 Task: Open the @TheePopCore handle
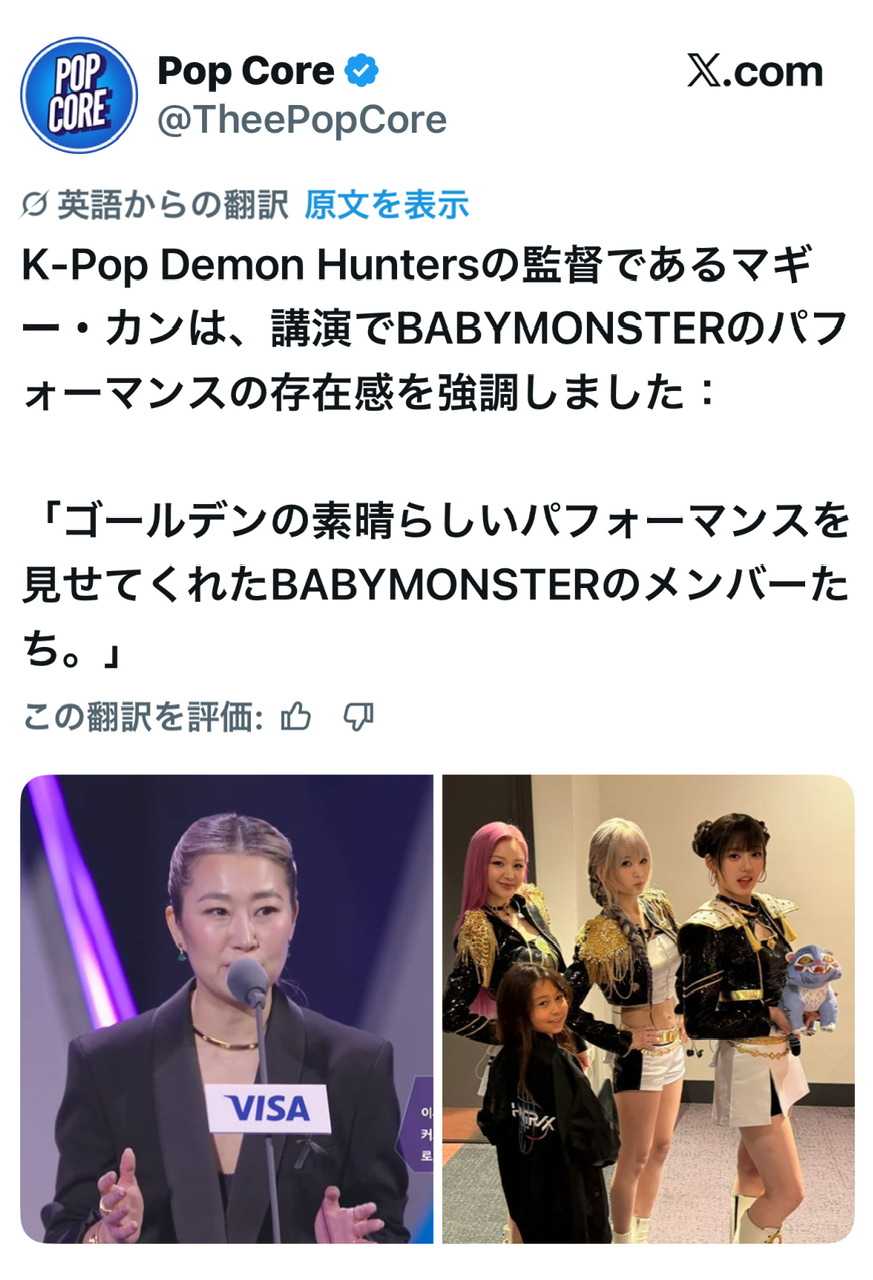click(x=302, y=120)
